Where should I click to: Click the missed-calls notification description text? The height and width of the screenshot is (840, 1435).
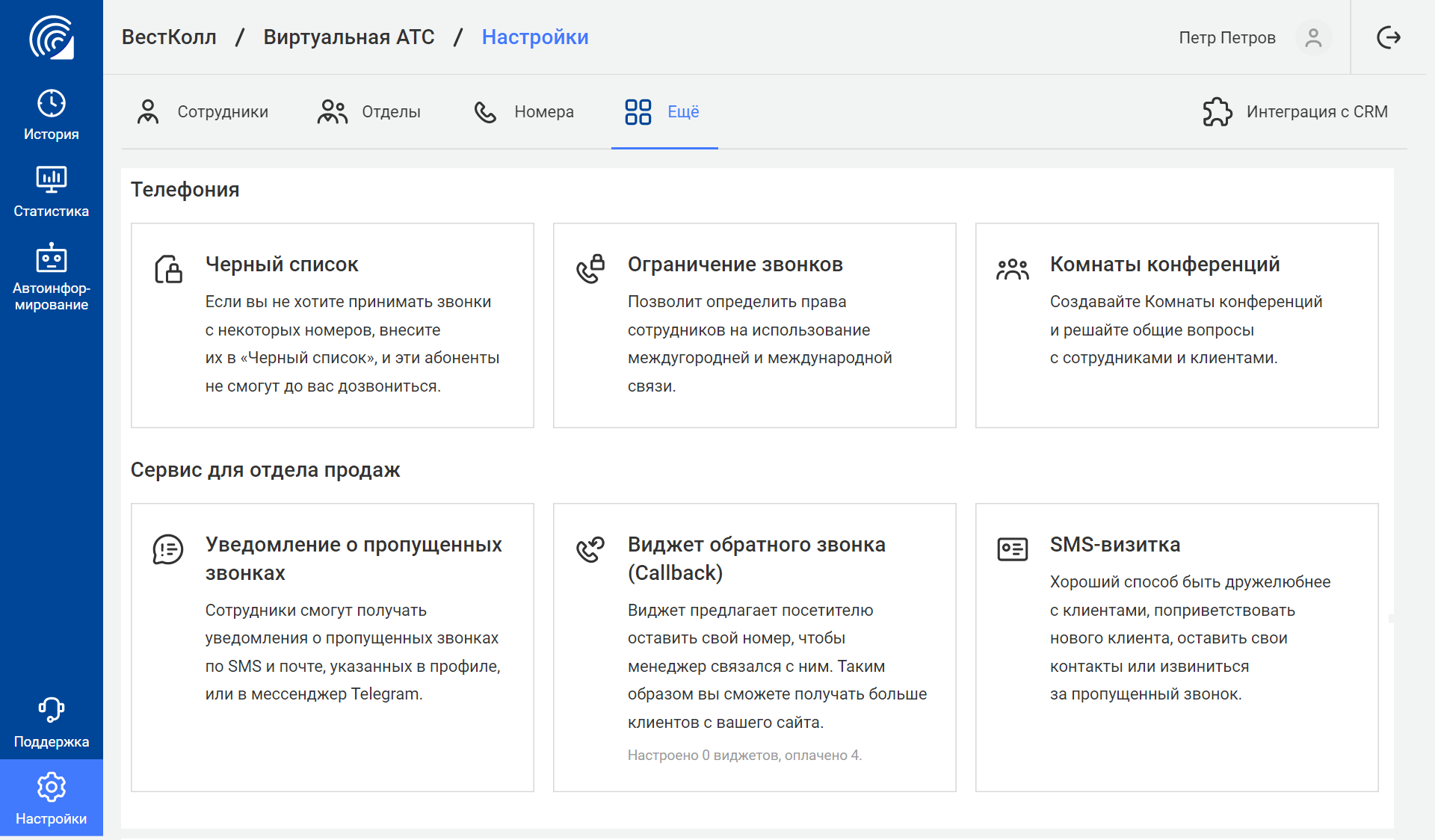(x=353, y=652)
